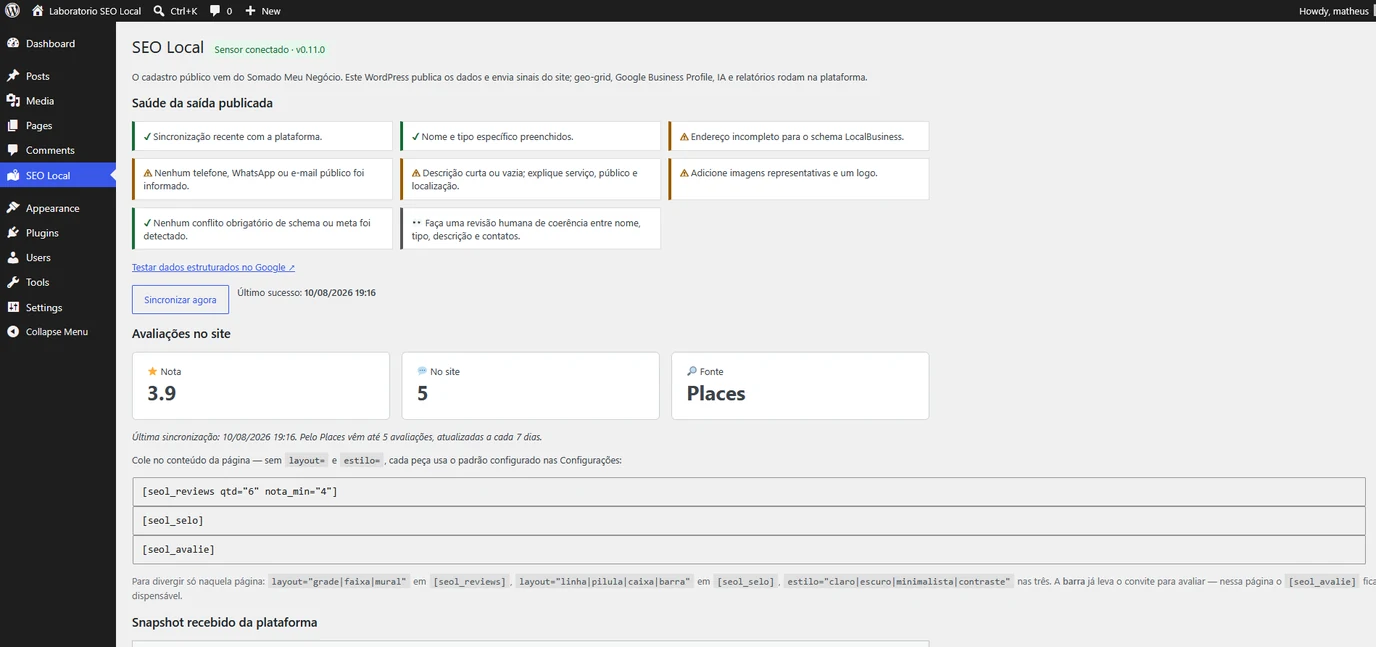
Task: Click the Plugins plug icon
Action: pos(13,233)
